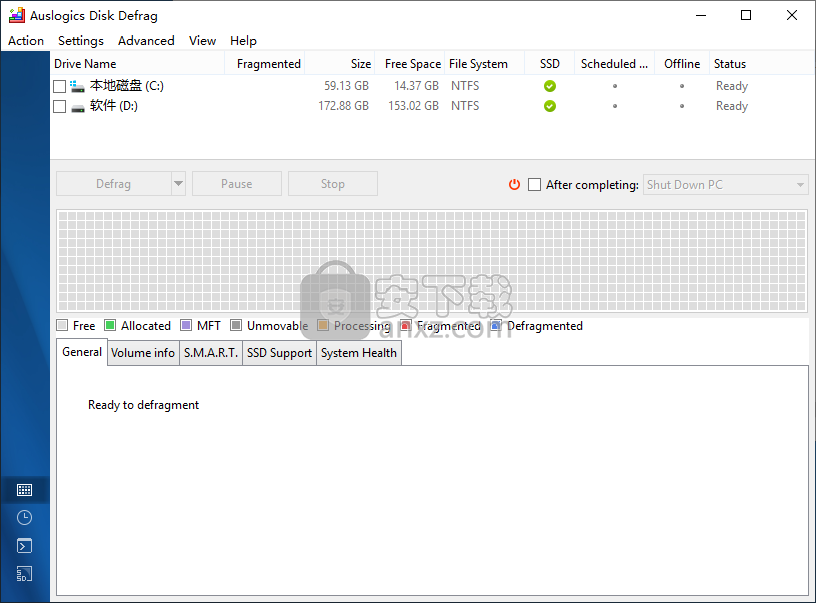The height and width of the screenshot is (603, 816).
Task: Sort by Status column header
Action: coord(762,63)
